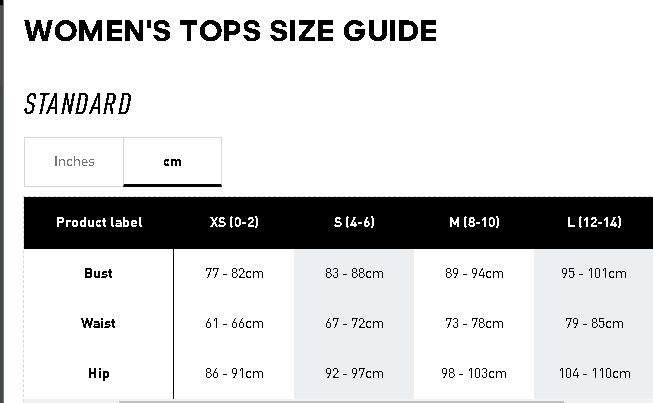Image resolution: width=653 pixels, height=403 pixels.
Task: Click the 104 - 110cm hip cell
Action: click(594, 373)
